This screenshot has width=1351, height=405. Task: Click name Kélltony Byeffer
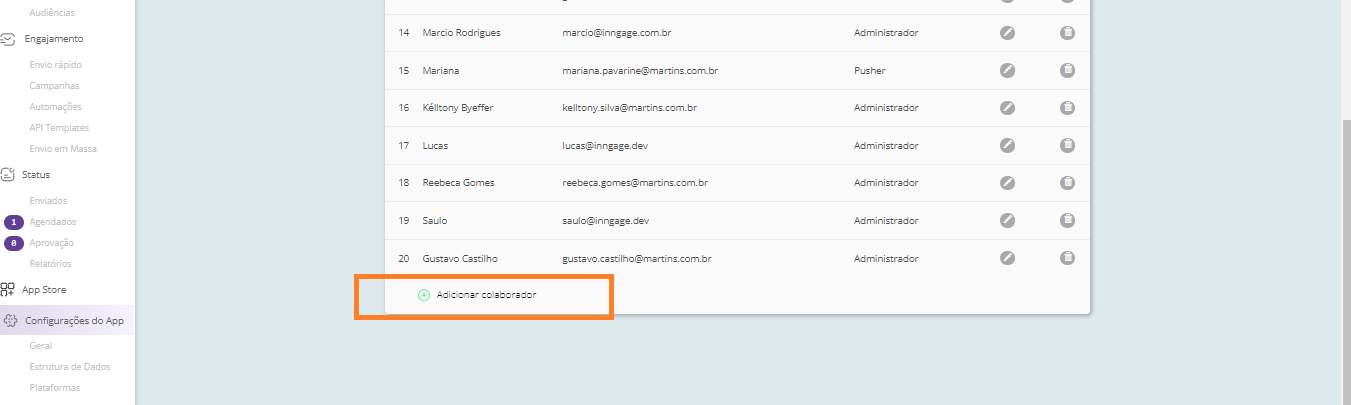tap(458, 108)
